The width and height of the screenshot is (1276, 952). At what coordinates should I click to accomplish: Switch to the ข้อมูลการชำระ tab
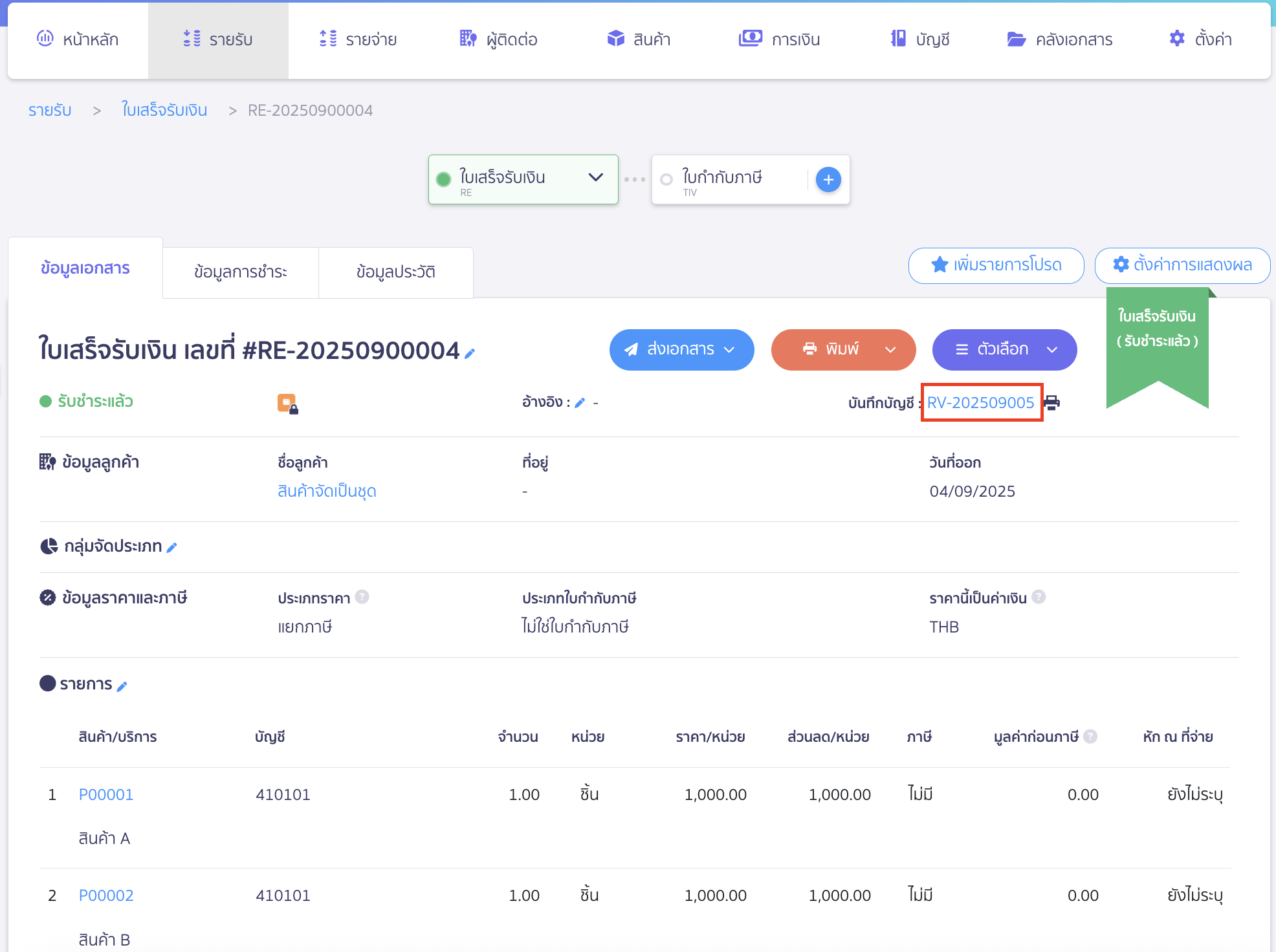[241, 272]
